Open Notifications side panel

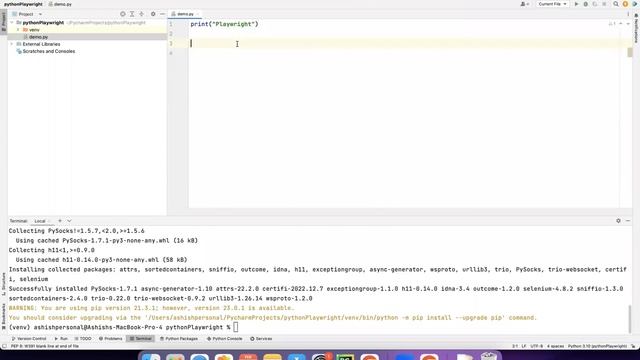click(x=636, y=28)
